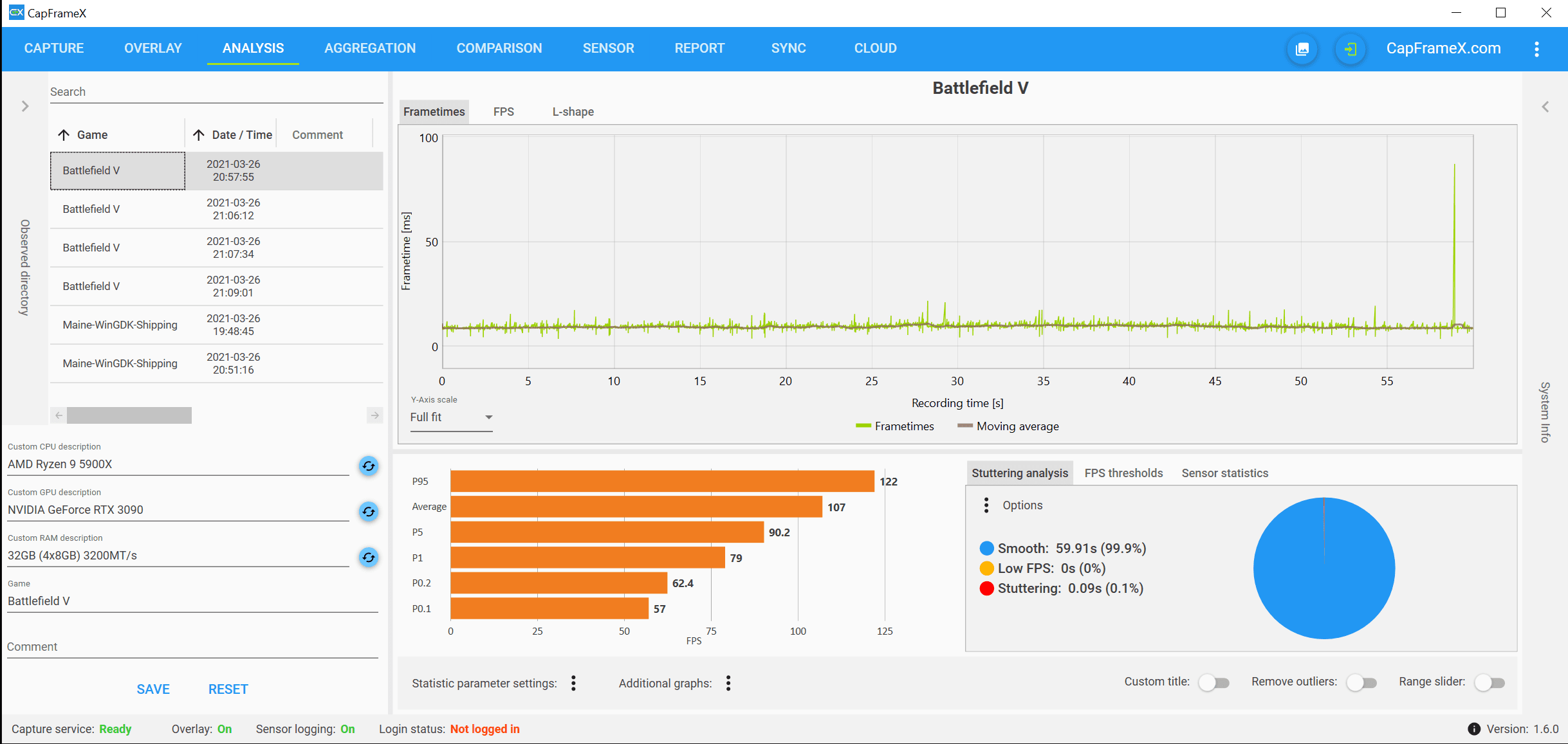Go to the SENSOR tab
1568x744 pixels.
coord(609,48)
